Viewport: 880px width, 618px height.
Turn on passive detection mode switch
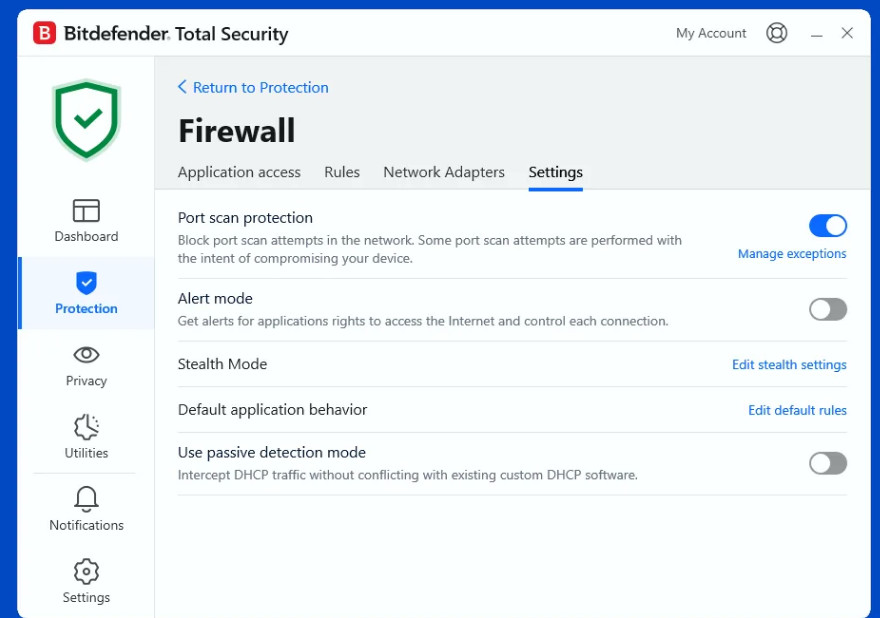828,463
